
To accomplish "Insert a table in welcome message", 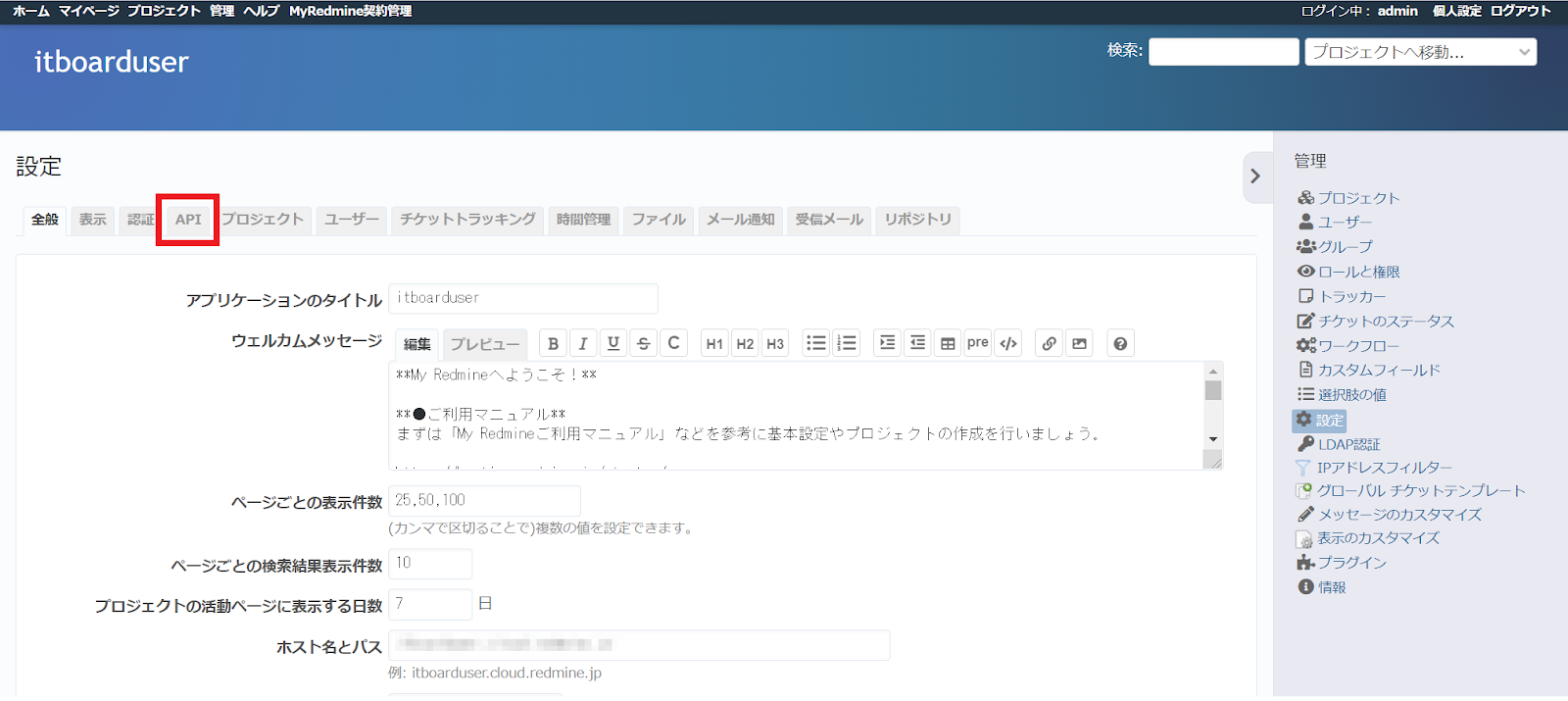I will 948,344.
